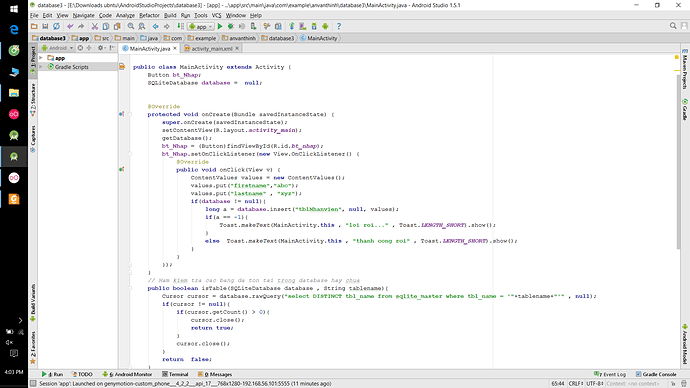Open the Android project view dropdown
690x388 pixels.
coord(58,48)
